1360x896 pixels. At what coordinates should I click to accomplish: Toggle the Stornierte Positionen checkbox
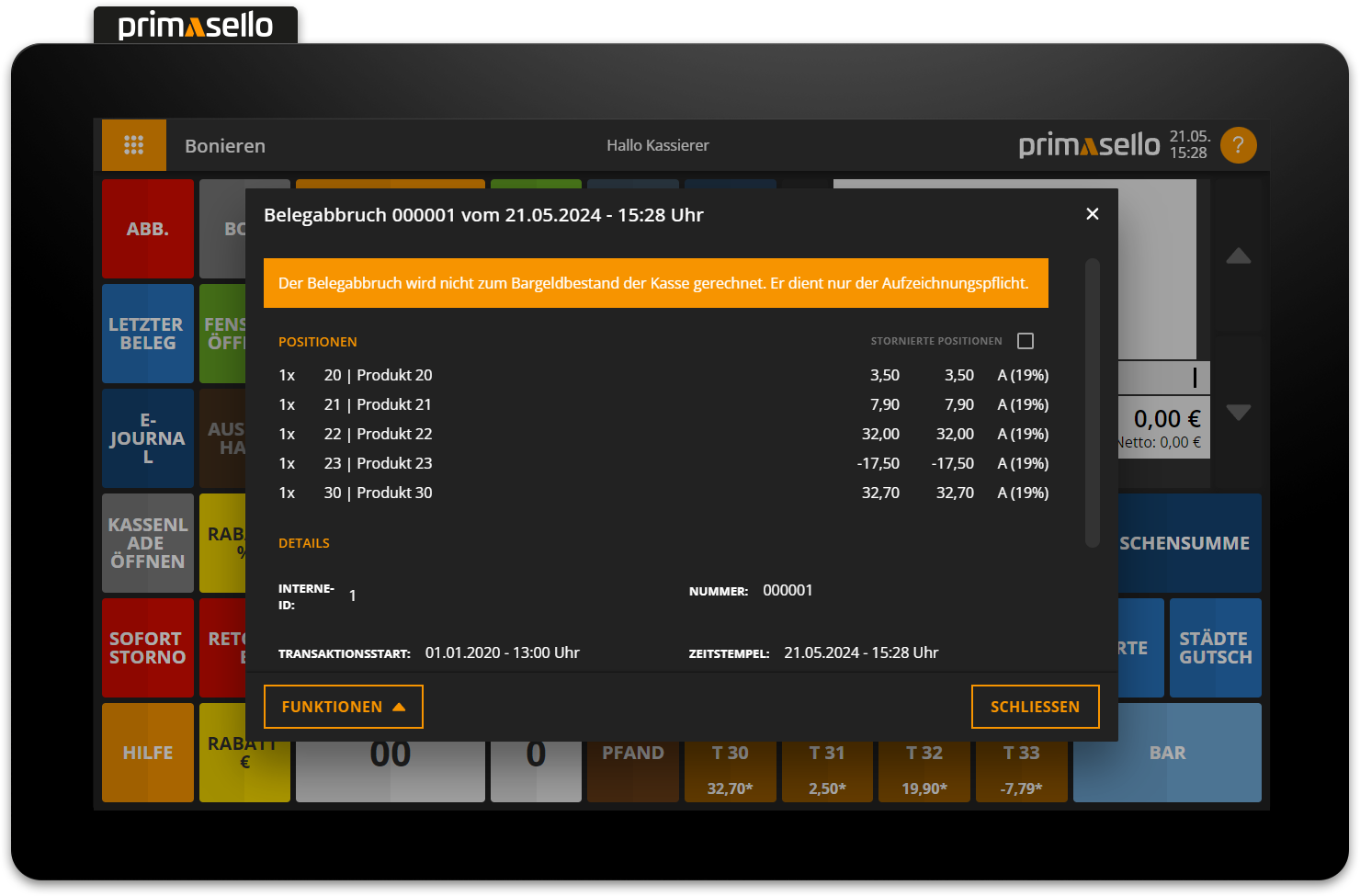(1026, 341)
